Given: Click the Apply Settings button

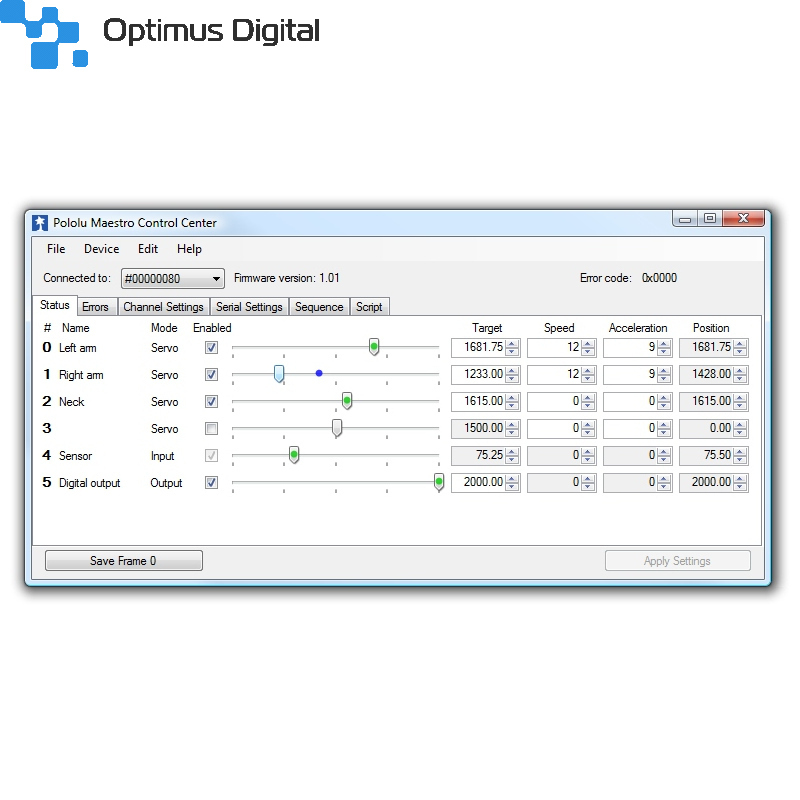Looking at the screenshot, I should pyautogui.click(x=678, y=561).
